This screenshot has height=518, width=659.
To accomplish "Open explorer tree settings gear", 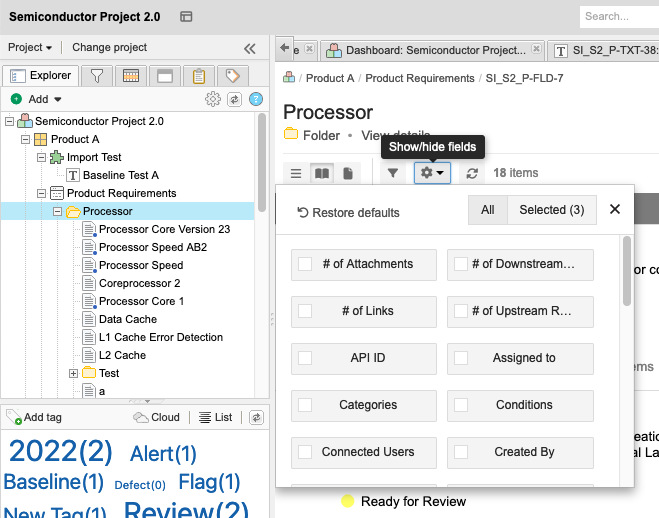I will point(213,99).
